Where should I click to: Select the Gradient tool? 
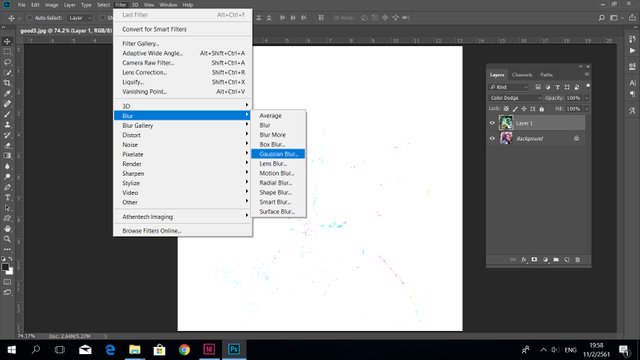(x=7, y=156)
